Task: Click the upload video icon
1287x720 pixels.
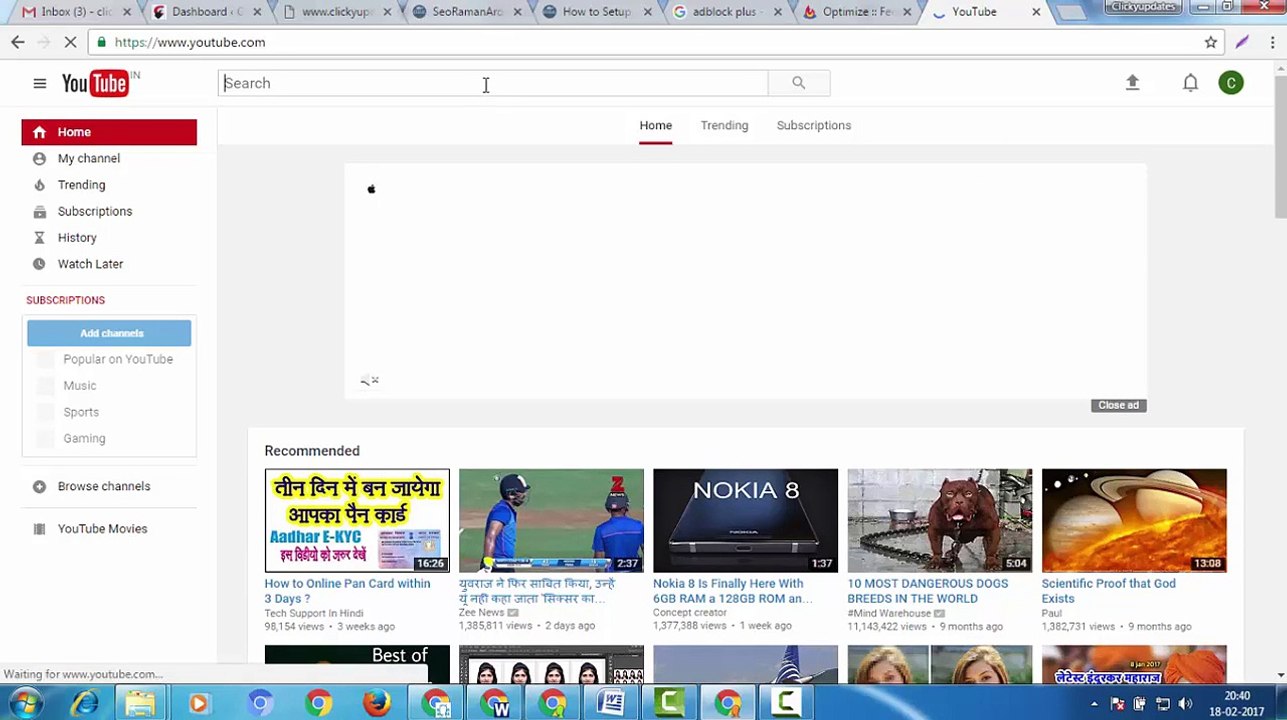Action: tap(1132, 83)
